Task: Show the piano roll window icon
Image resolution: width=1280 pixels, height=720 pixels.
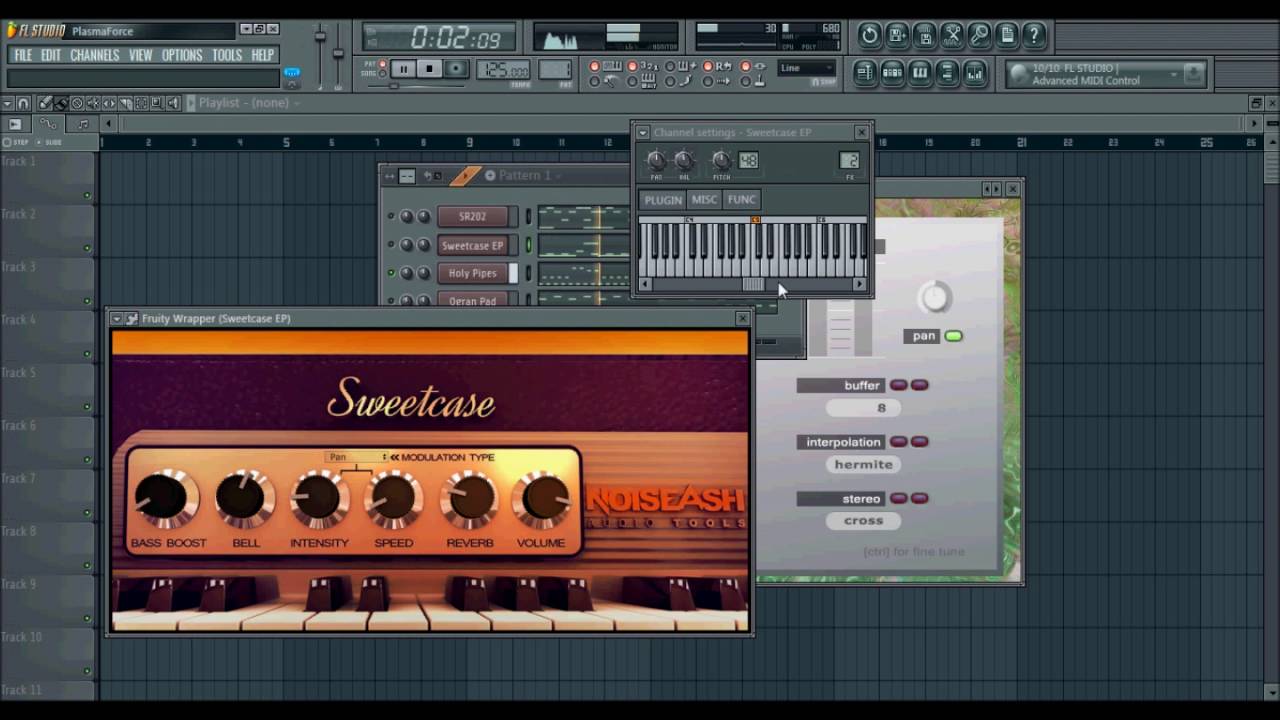Action: pos(920,73)
